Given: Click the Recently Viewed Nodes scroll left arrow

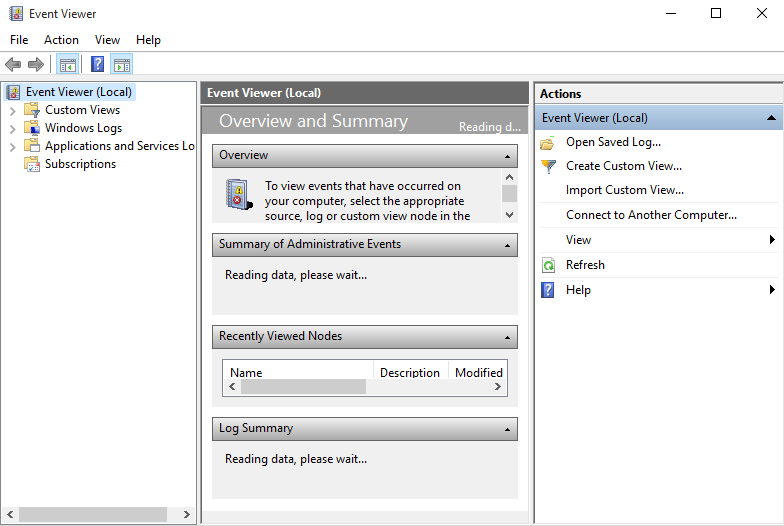Looking at the screenshot, I should 232,386.
